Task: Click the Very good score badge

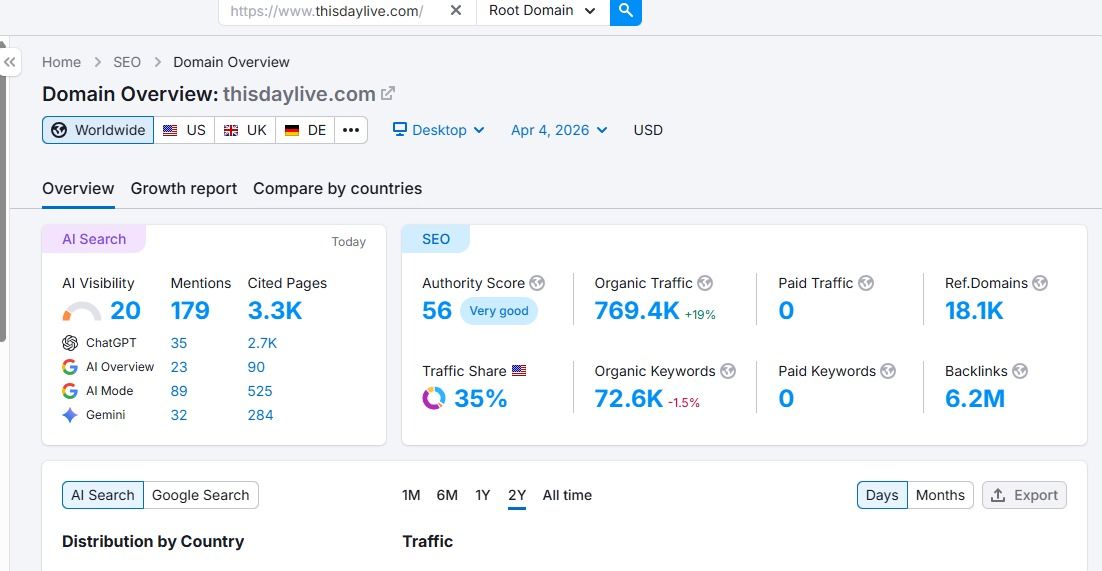Action: [499, 311]
